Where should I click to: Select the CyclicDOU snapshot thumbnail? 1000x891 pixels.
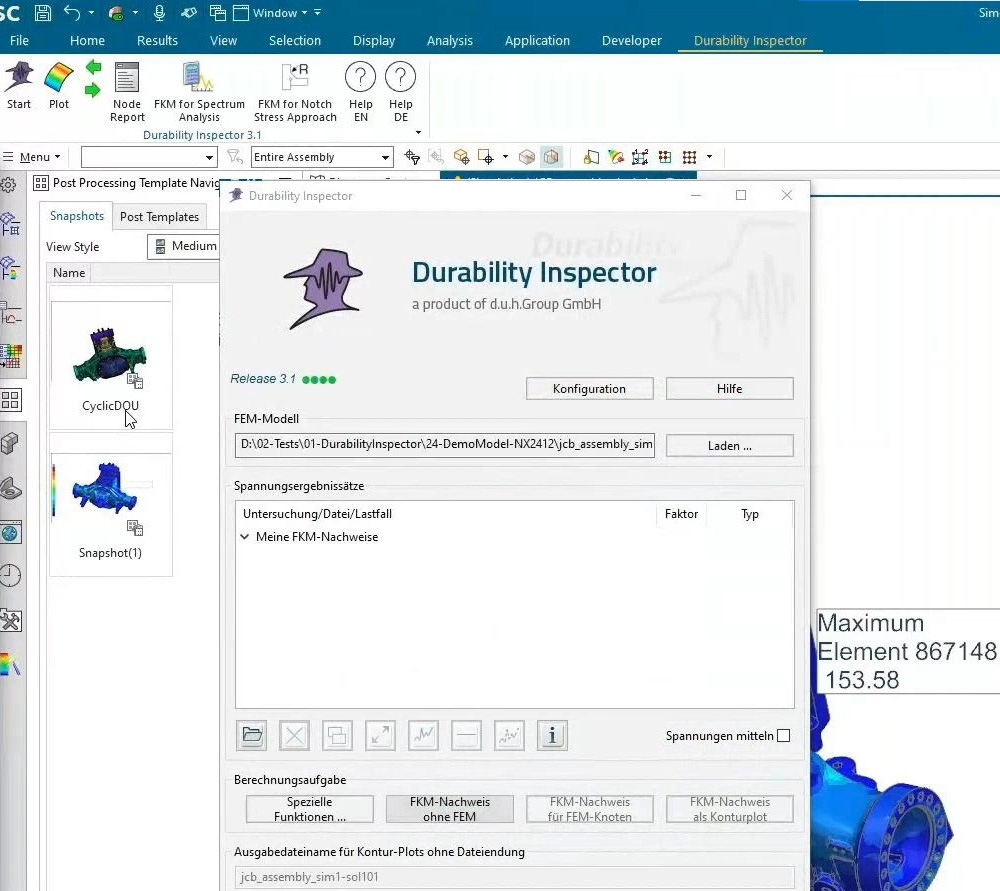pyautogui.click(x=110, y=357)
